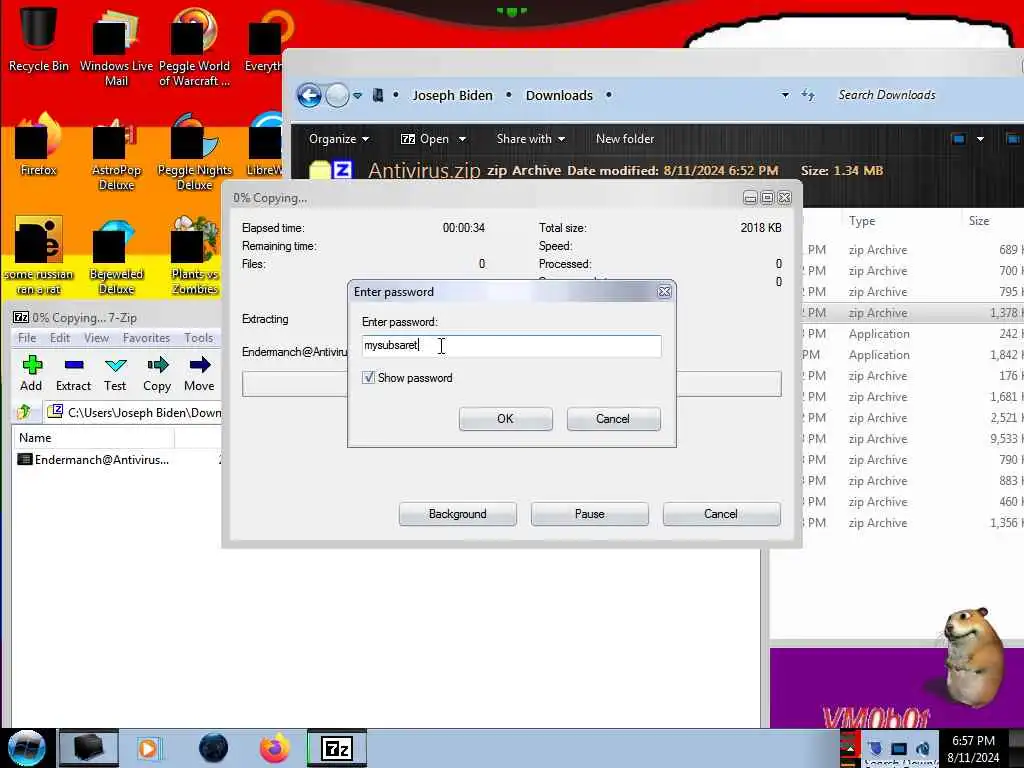1024x768 pixels.
Task: Click the Name column header in 7-Zip
Action: [93, 438]
